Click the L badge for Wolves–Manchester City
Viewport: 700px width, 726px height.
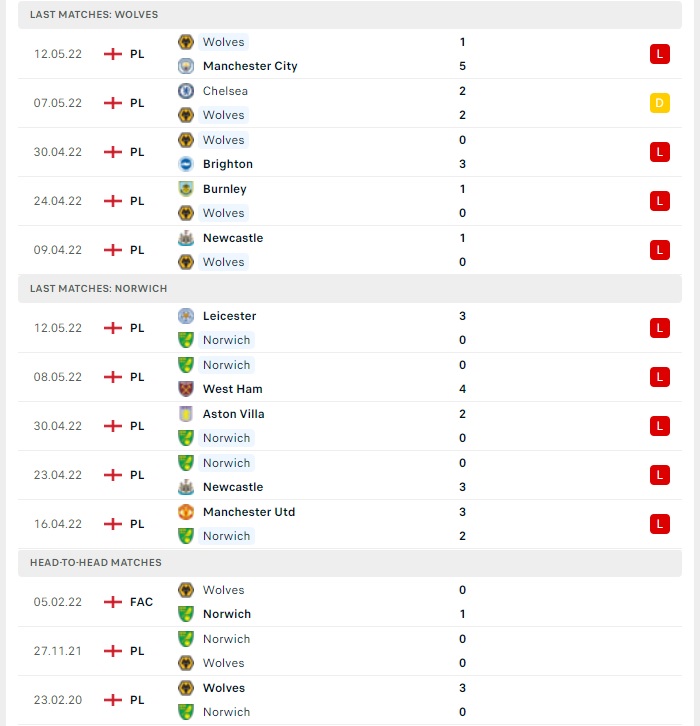[x=660, y=54]
